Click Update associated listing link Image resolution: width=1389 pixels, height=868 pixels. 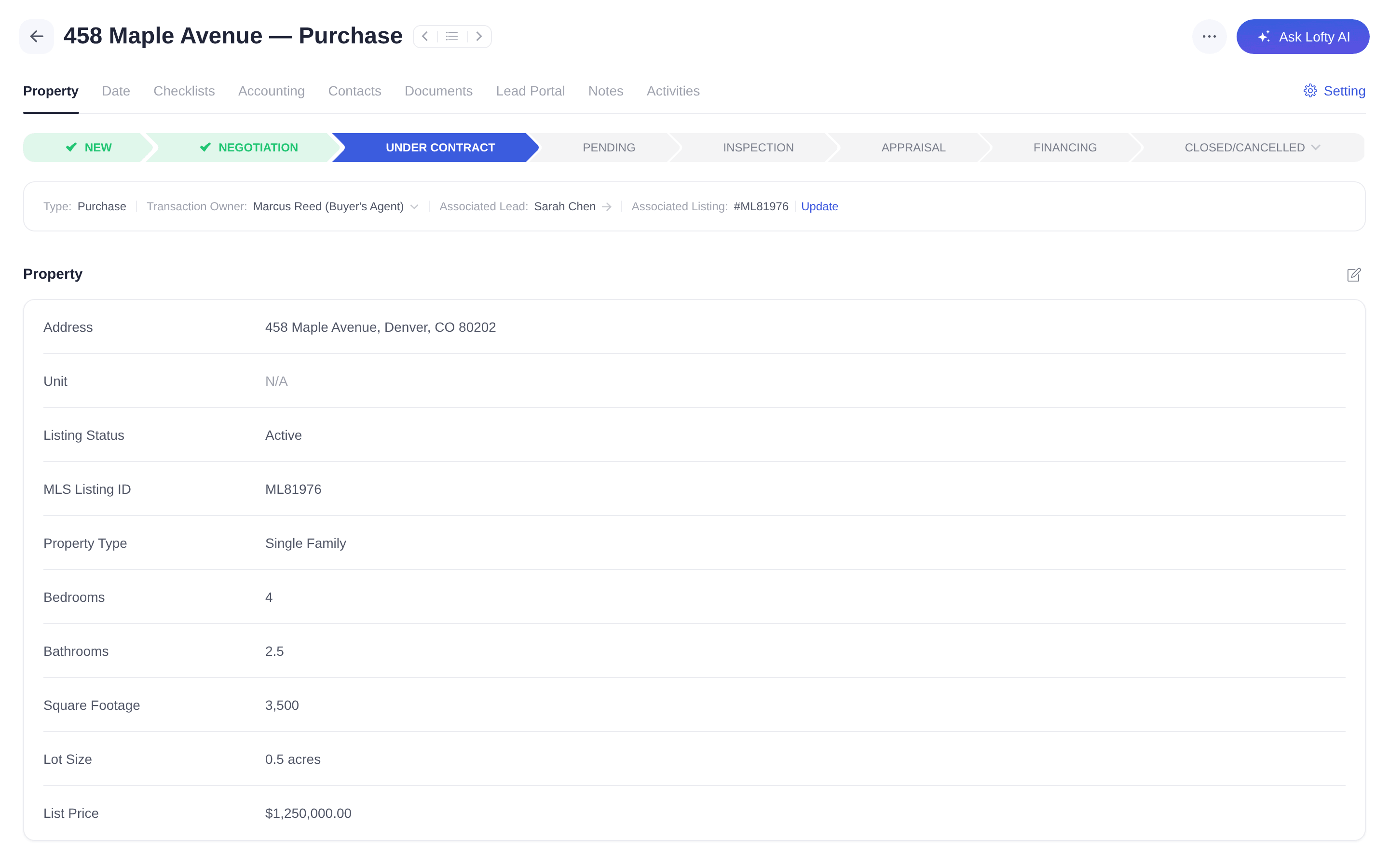819,207
